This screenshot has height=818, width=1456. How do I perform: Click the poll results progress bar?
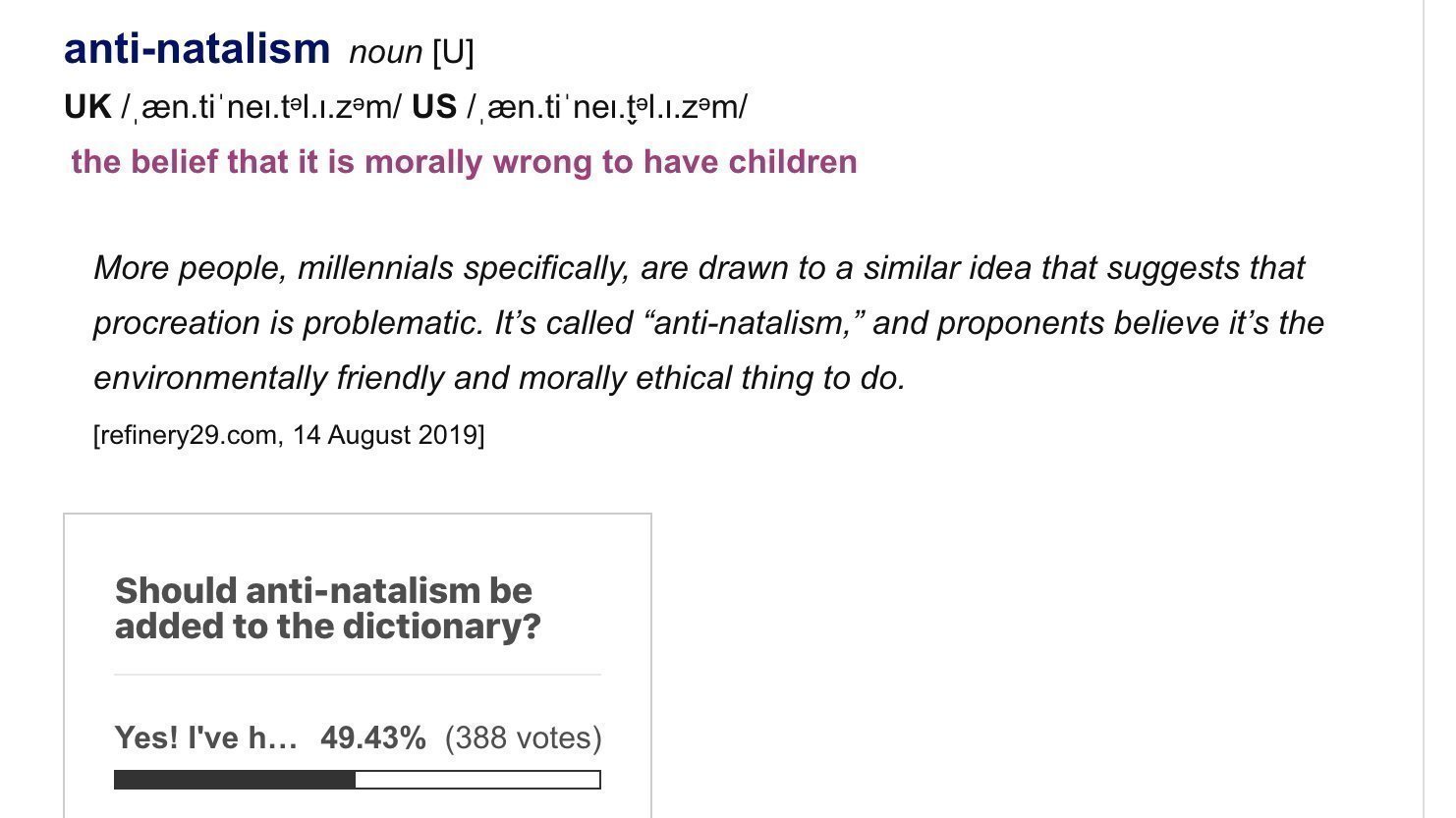click(357, 779)
